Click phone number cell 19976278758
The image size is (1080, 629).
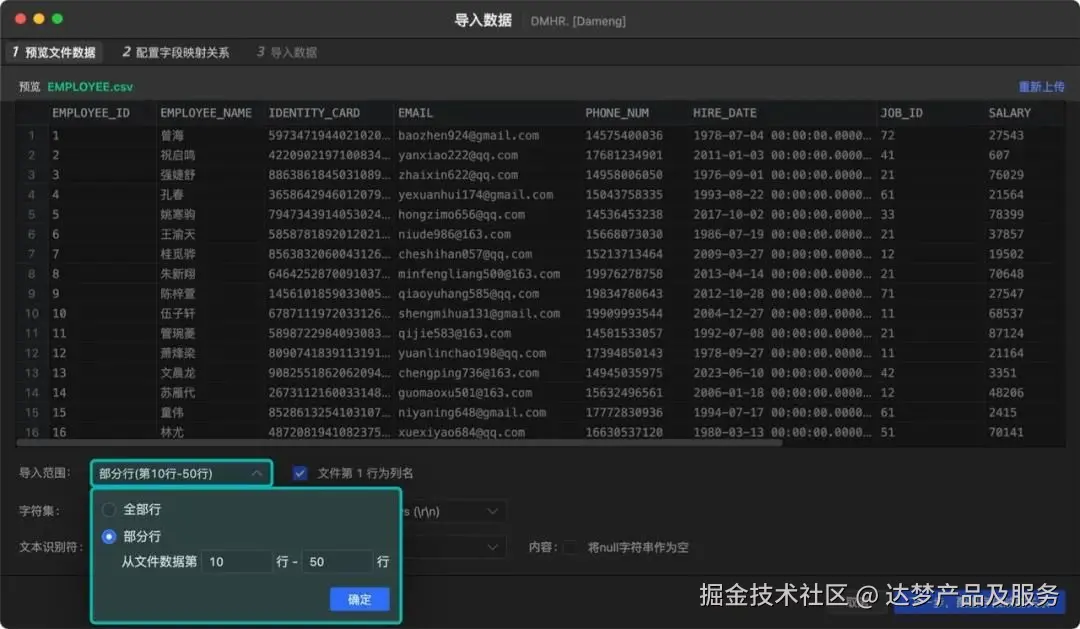pos(624,274)
